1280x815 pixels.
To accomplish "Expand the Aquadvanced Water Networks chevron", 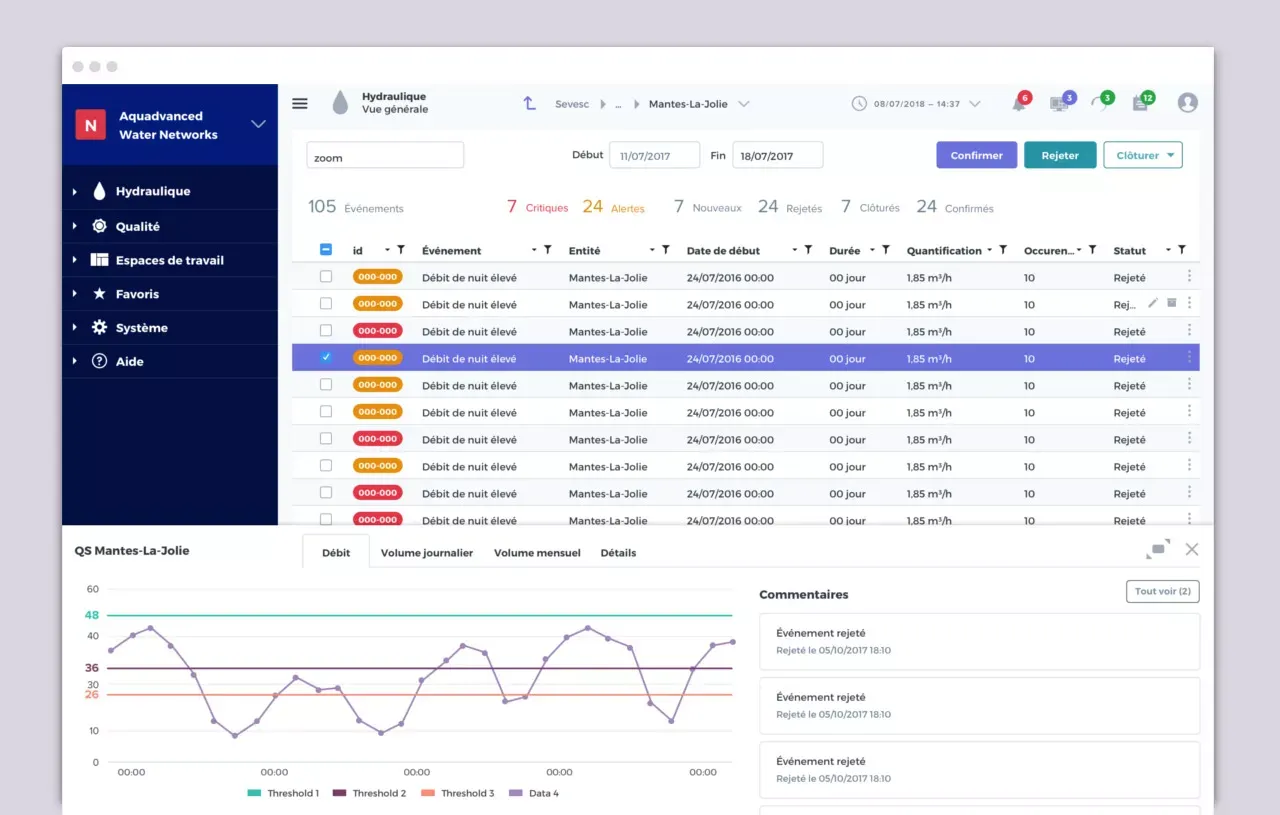I will click(258, 125).
